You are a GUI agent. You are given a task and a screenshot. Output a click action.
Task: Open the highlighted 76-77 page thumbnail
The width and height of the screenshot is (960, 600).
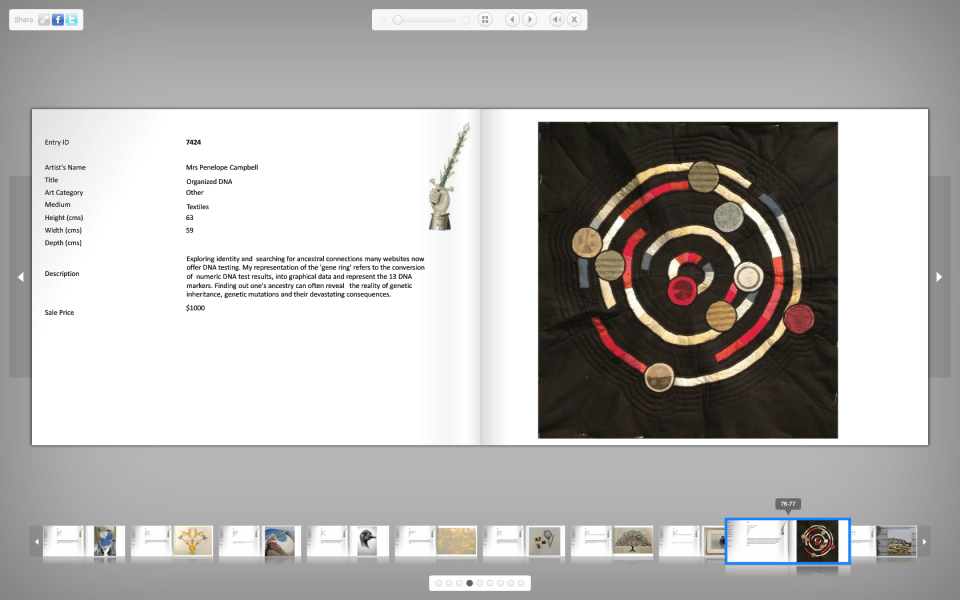(787, 540)
